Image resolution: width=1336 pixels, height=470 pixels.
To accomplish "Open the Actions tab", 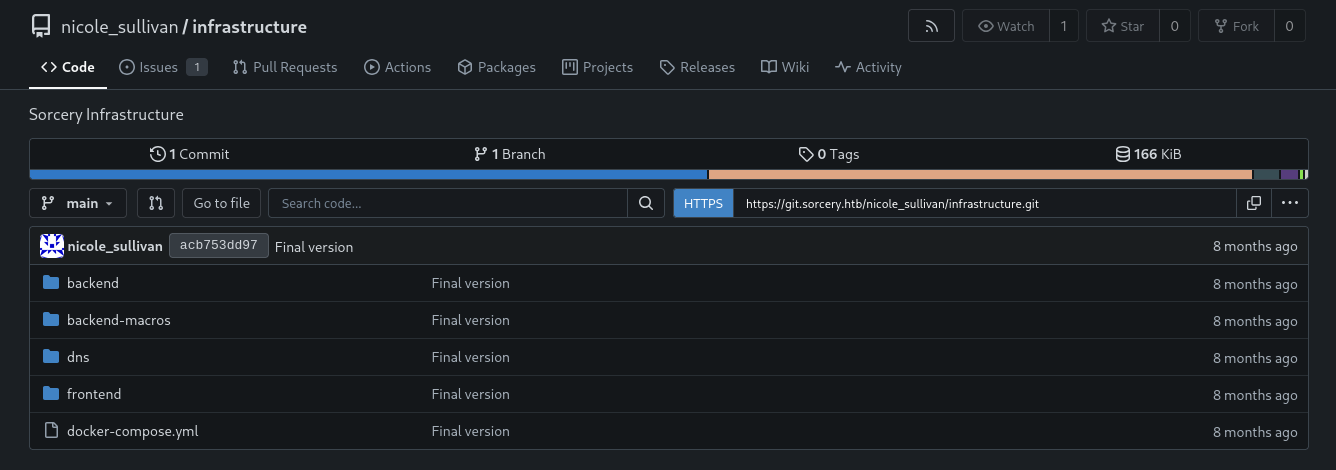I will pyautogui.click(x=397, y=67).
